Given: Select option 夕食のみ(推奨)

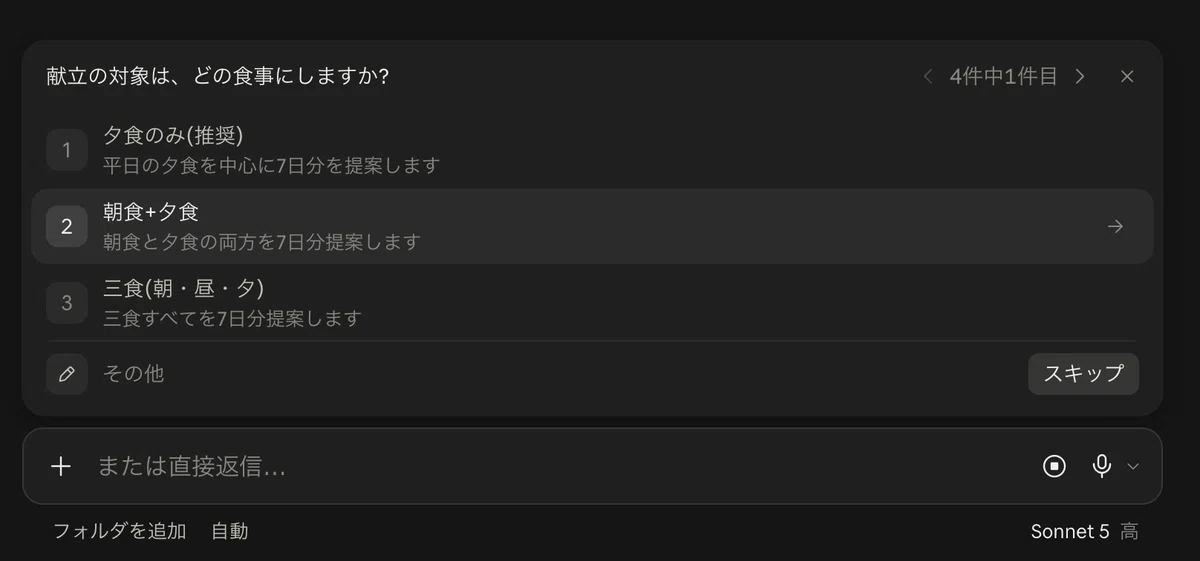Looking at the screenshot, I should [592, 150].
